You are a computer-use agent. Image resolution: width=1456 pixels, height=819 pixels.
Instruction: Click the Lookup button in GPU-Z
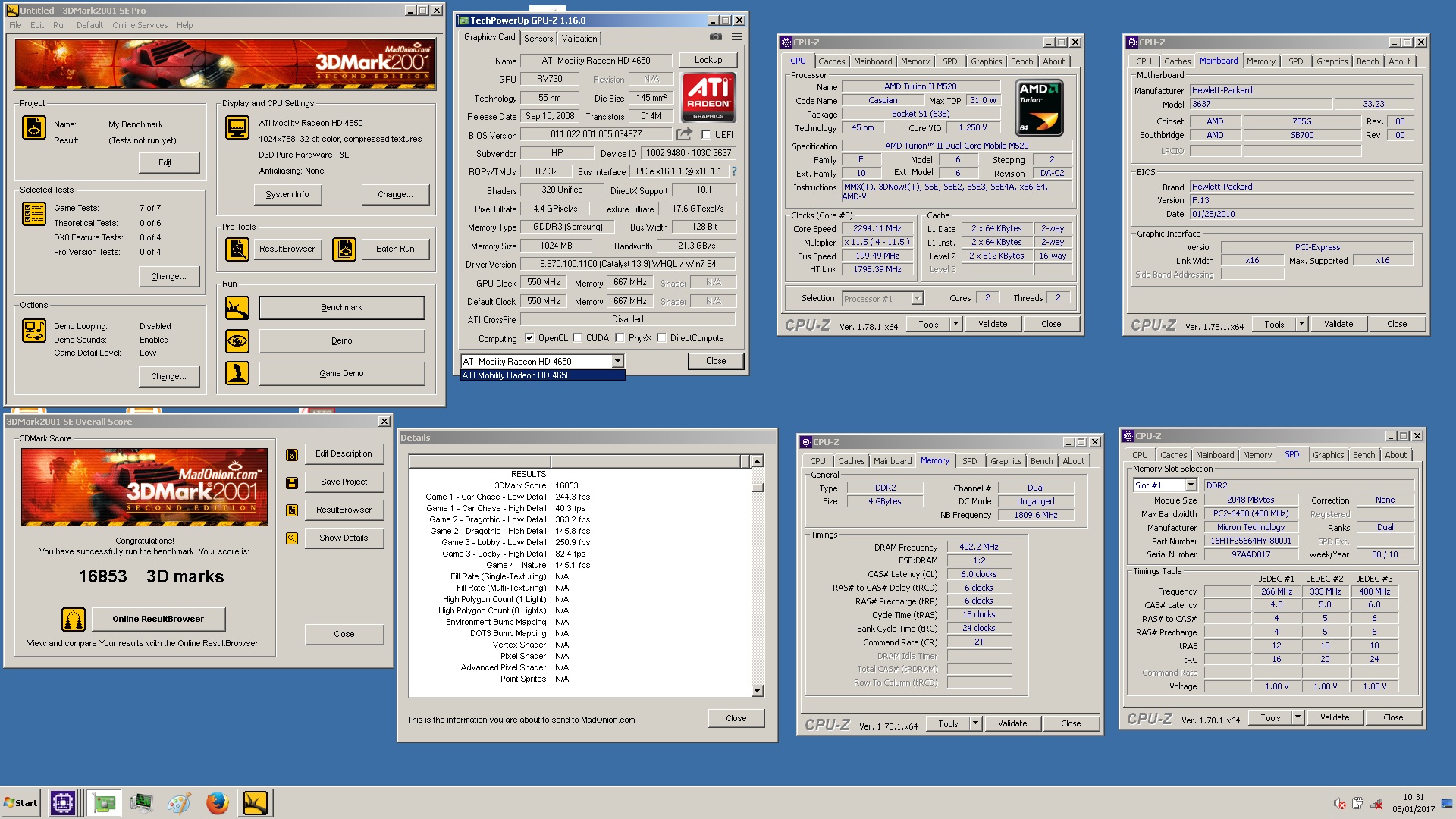(x=708, y=60)
